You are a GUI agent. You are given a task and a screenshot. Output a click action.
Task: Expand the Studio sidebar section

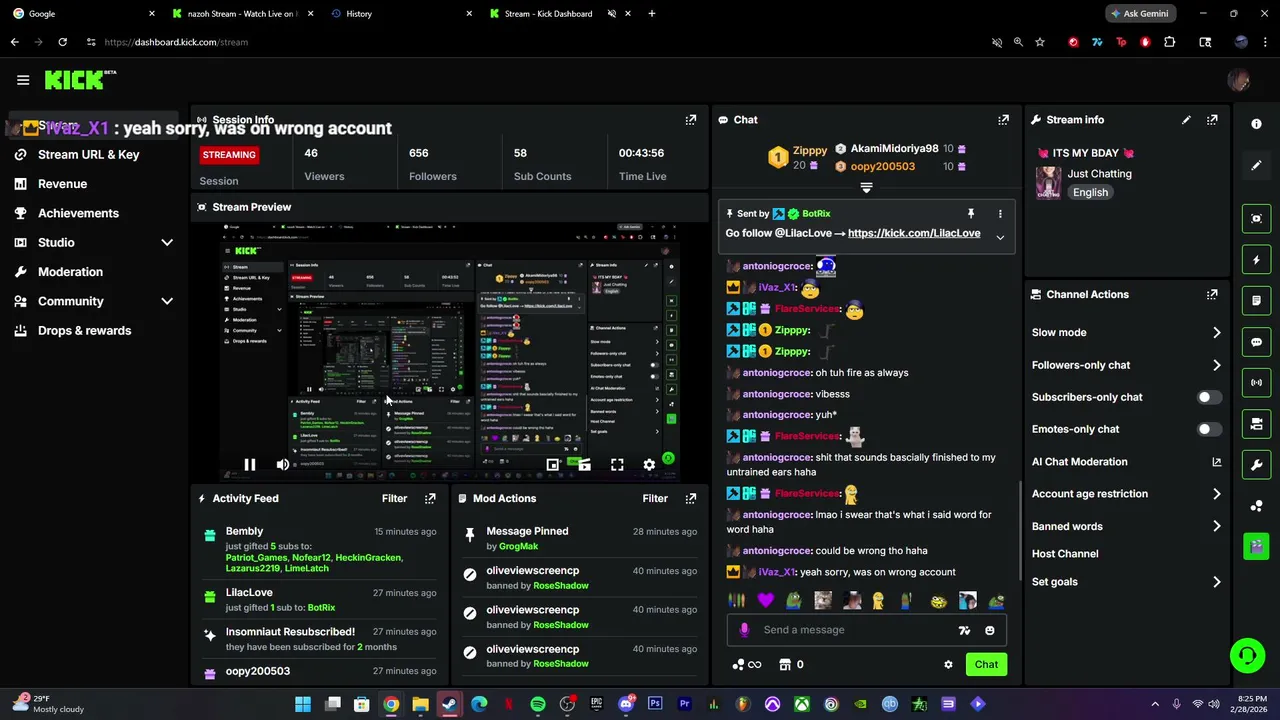tap(167, 242)
